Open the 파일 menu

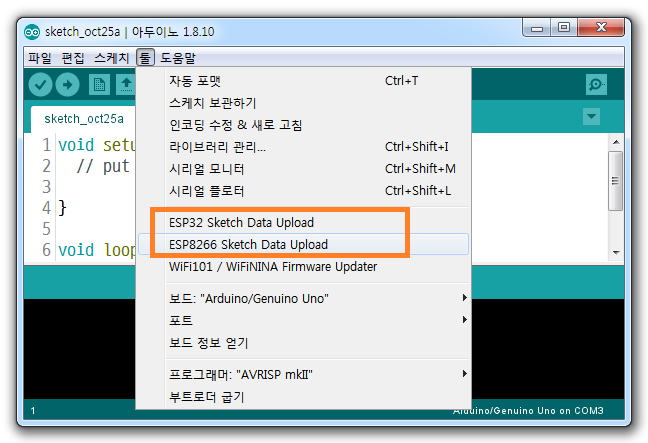point(40,58)
